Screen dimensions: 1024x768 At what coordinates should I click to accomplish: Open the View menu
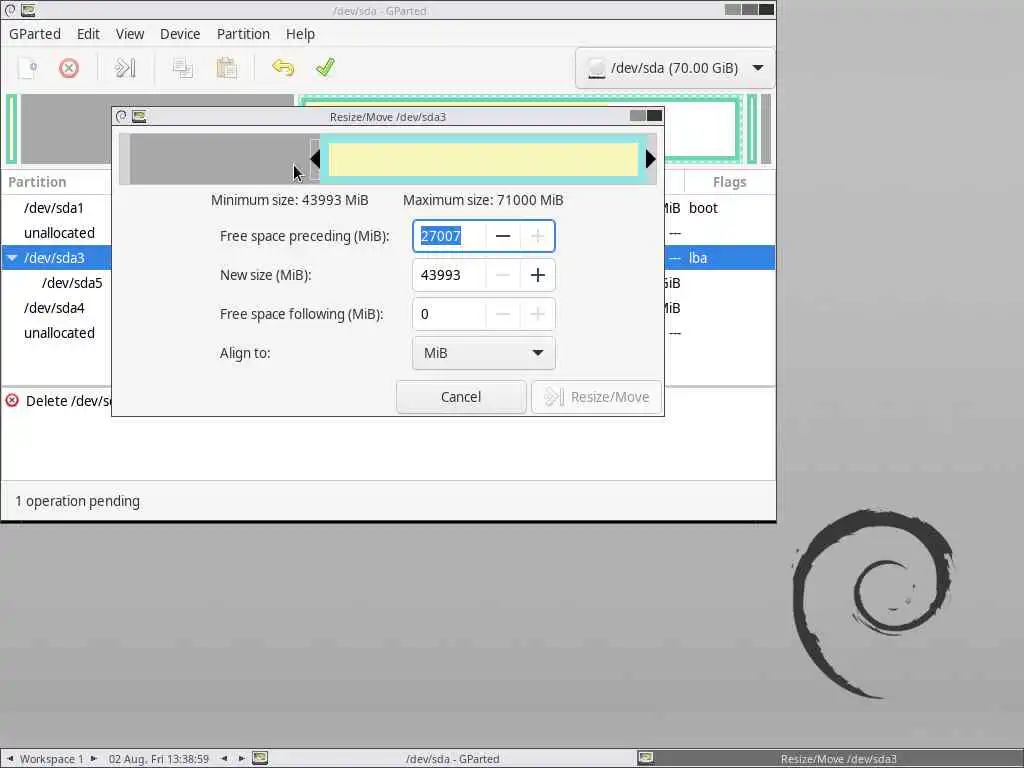click(x=130, y=34)
